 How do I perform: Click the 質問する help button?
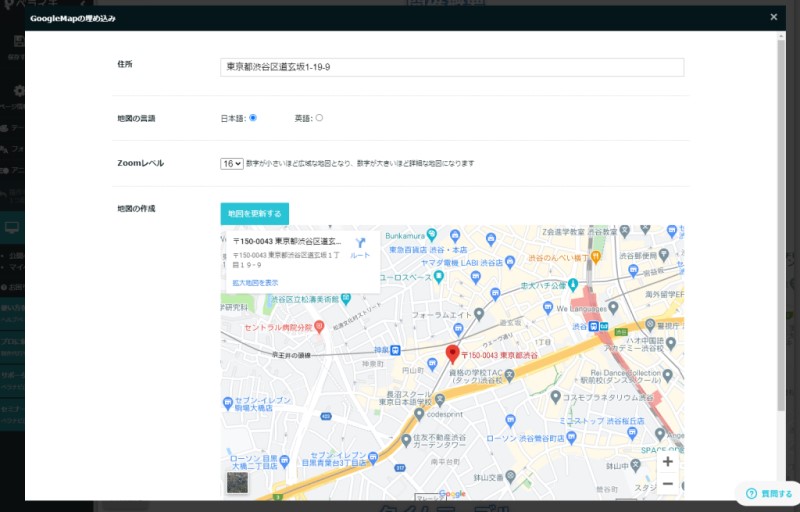click(769, 494)
